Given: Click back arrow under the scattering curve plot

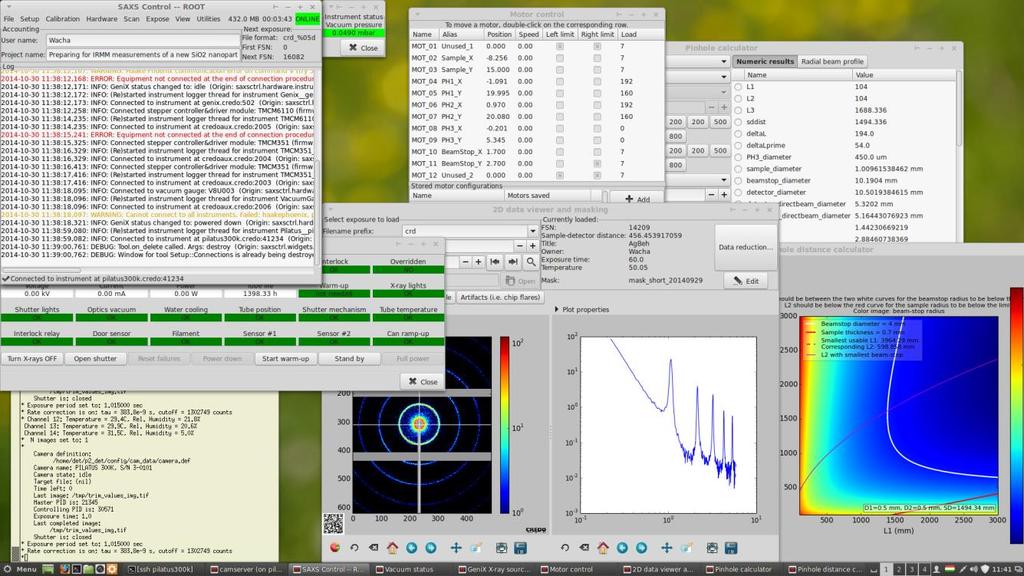Looking at the screenshot, I should 622,548.
